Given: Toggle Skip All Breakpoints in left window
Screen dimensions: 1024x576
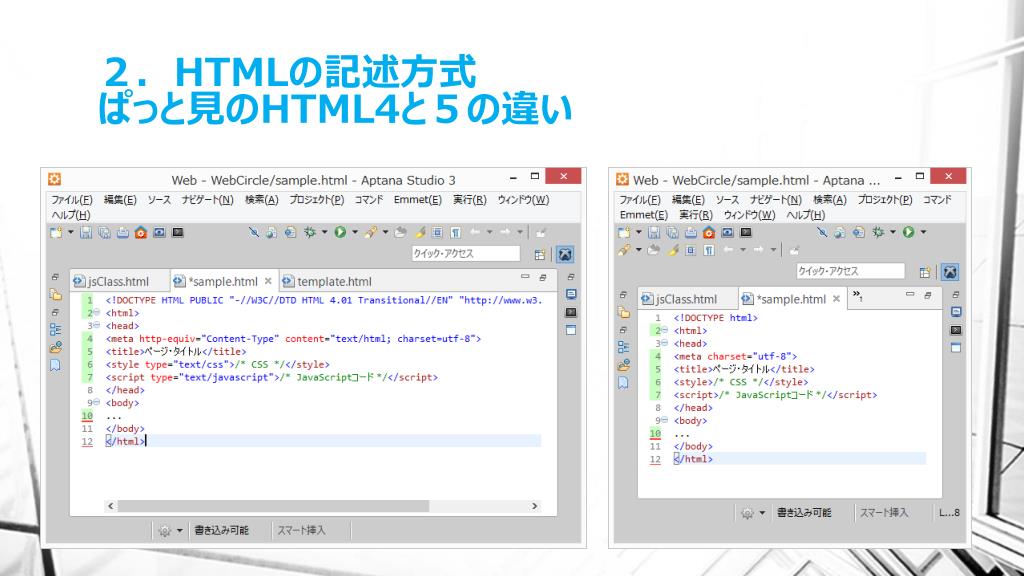Looking at the screenshot, I should pyautogui.click(x=253, y=232).
